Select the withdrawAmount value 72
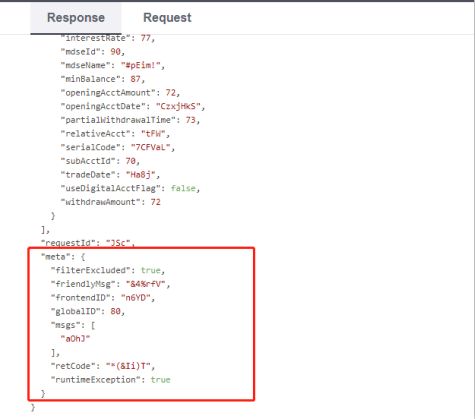The height and width of the screenshot is (419, 475). 155,202
